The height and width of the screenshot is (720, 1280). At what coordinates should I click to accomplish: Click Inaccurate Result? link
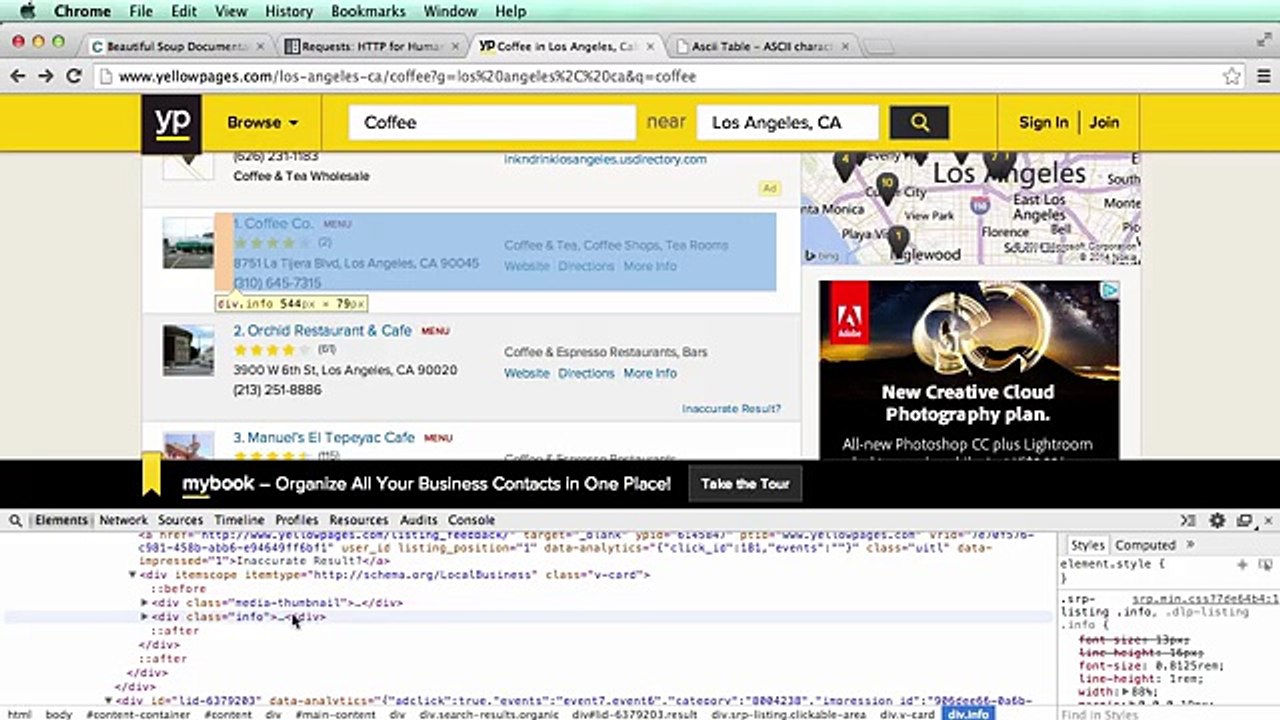coord(731,409)
